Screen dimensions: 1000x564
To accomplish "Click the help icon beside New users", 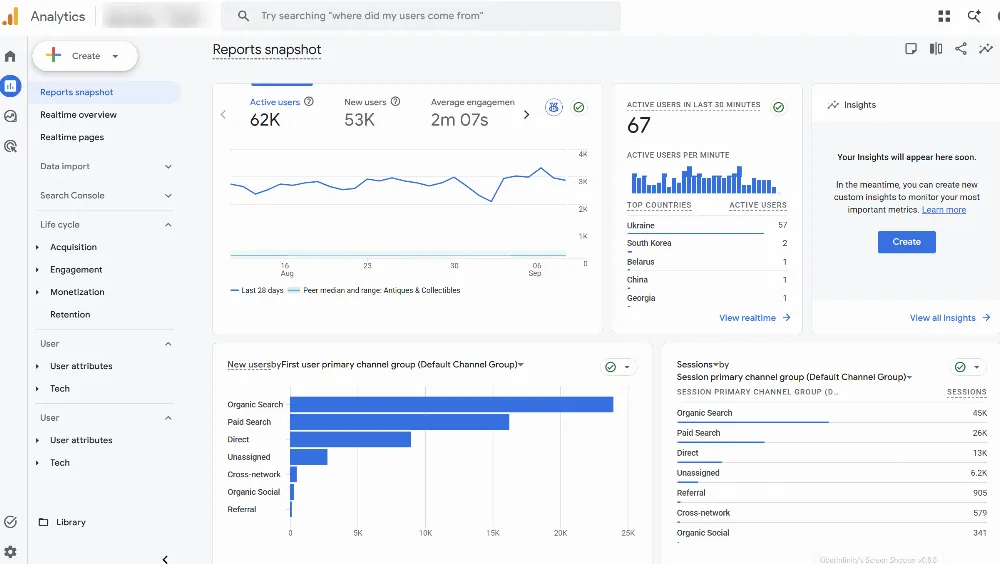I will 395,101.
